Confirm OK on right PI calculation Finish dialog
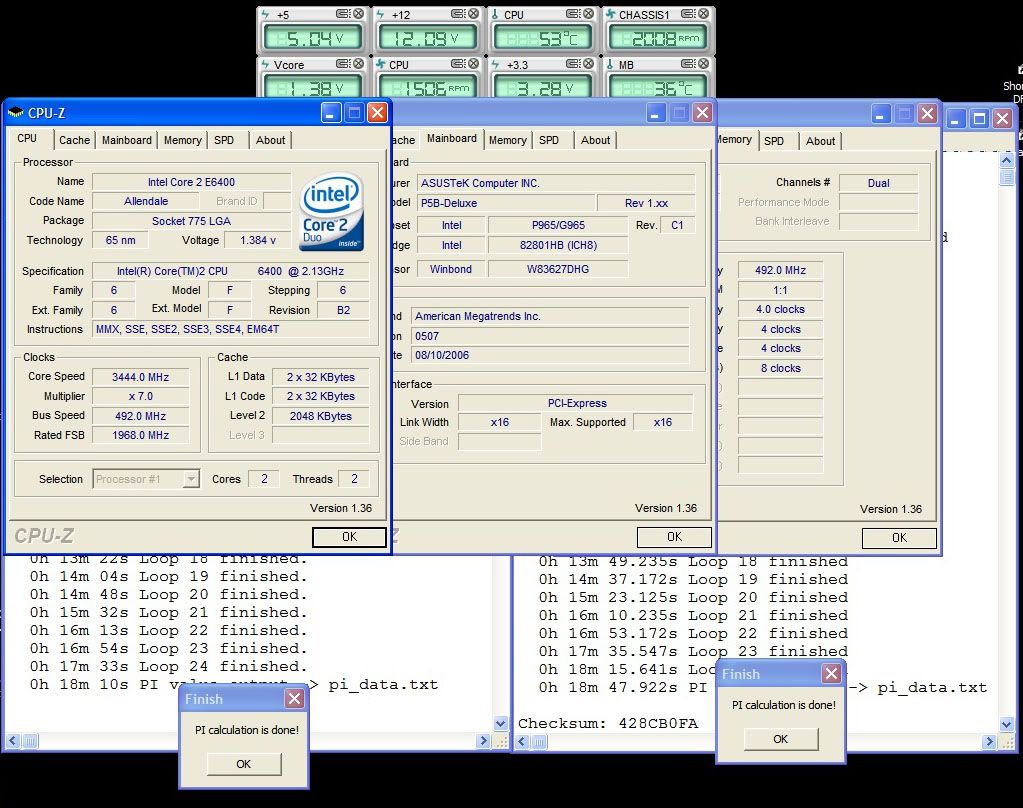Image resolution: width=1023 pixels, height=808 pixels. (781, 739)
